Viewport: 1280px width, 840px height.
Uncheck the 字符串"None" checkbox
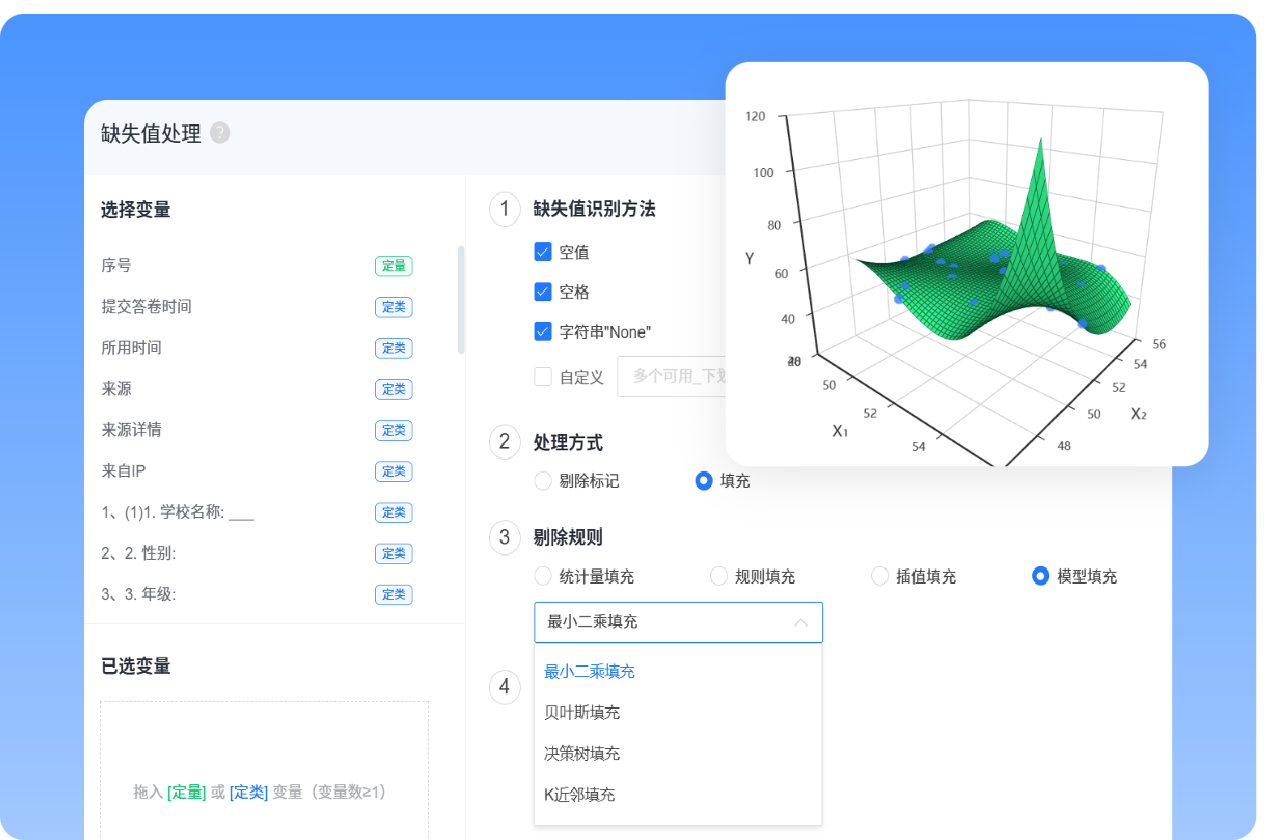pyautogui.click(x=541, y=331)
